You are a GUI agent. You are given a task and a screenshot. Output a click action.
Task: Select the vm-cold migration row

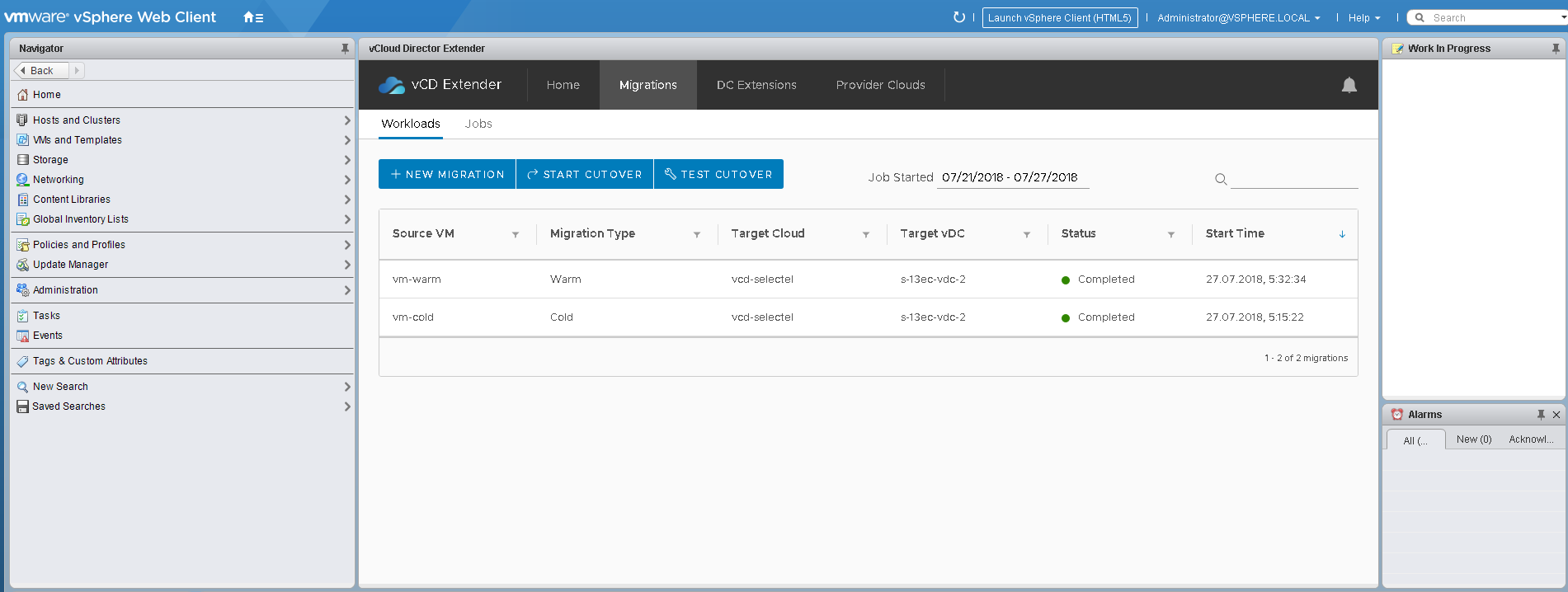click(x=869, y=317)
